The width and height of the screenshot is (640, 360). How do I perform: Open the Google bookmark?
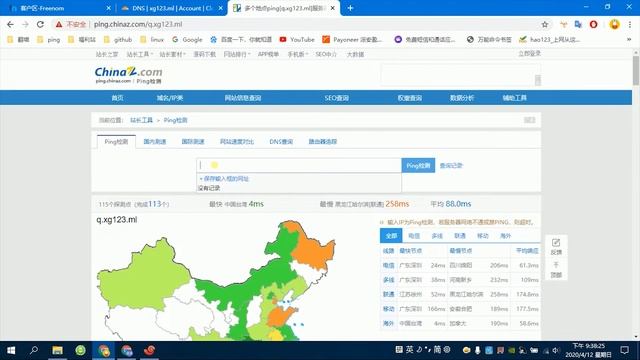[187, 40]
